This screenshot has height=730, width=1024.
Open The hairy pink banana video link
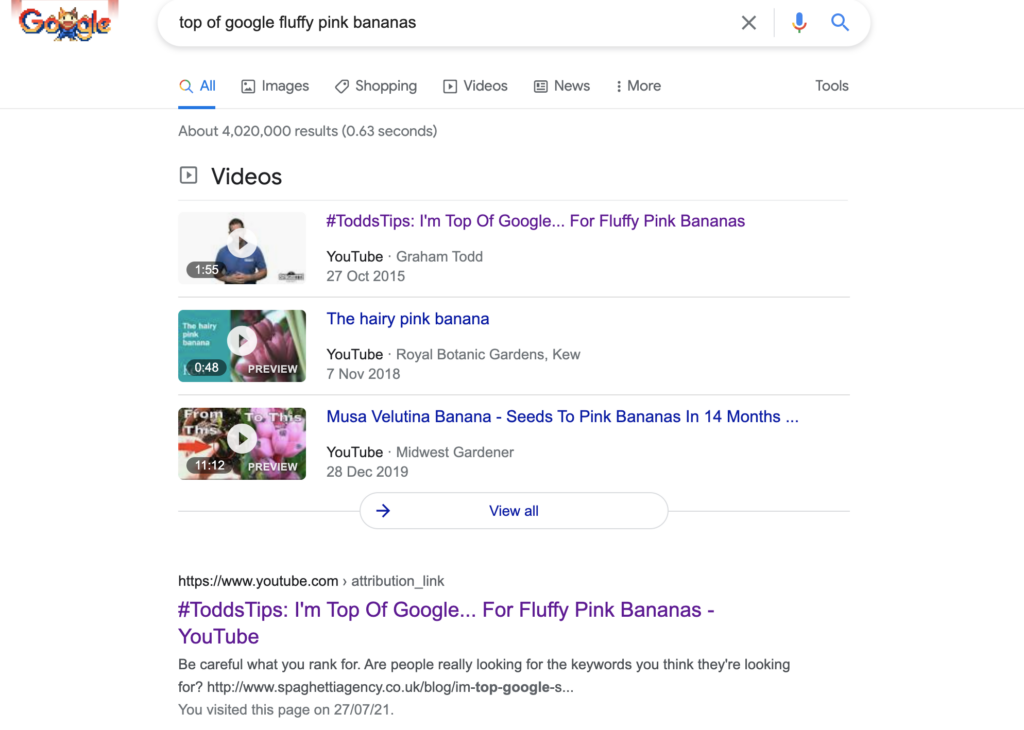407,318
